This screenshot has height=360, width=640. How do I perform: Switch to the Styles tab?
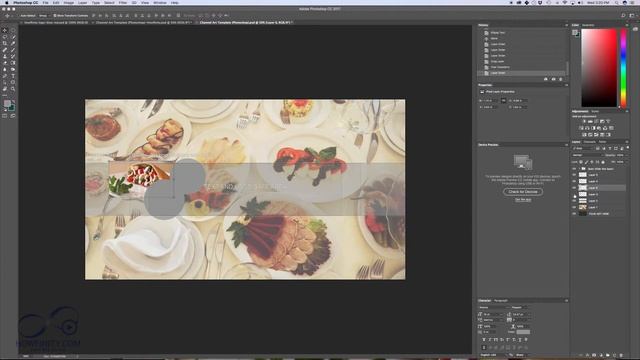coord(595,111)
